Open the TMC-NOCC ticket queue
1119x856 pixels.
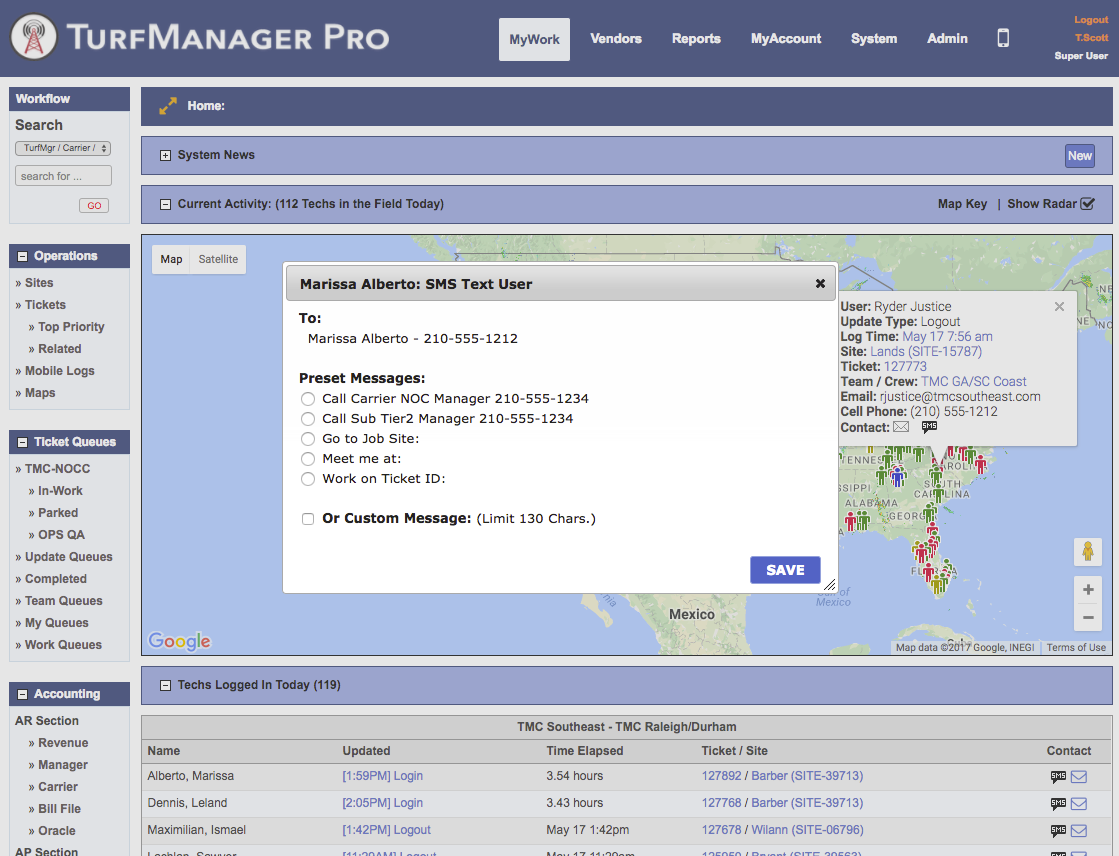tap(58, 469)
